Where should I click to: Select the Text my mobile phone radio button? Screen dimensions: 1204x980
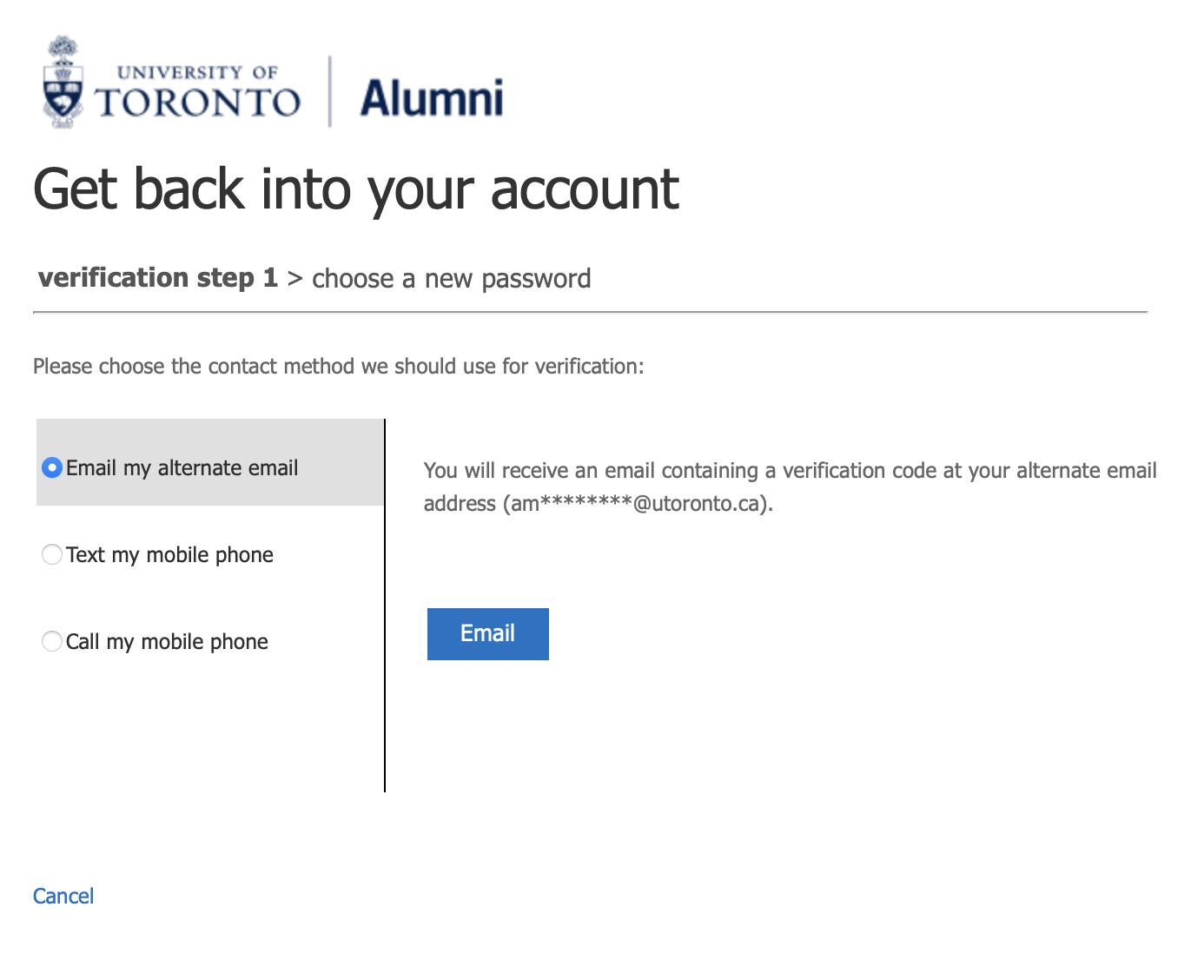52,554
